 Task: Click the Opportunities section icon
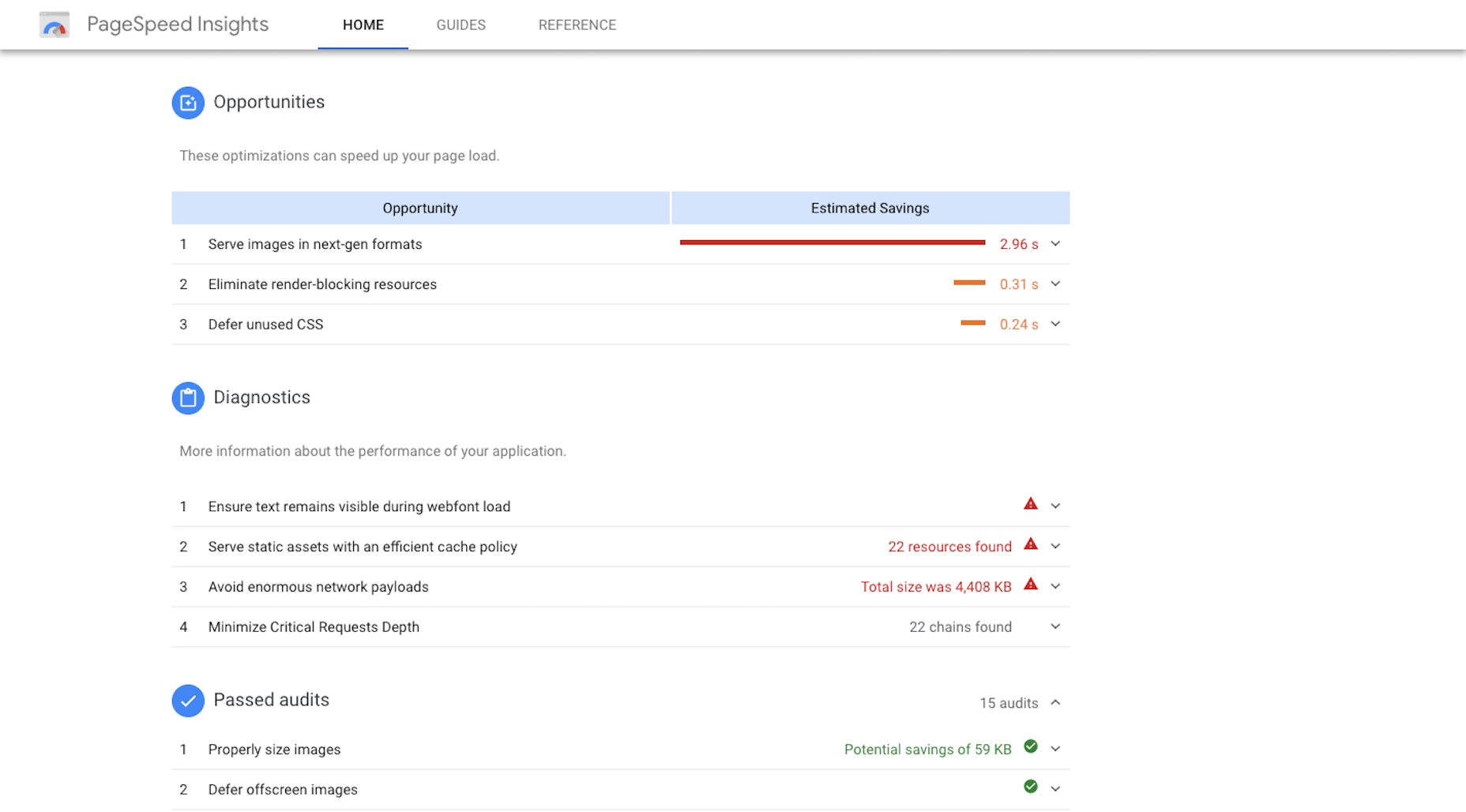pos(188,103)
